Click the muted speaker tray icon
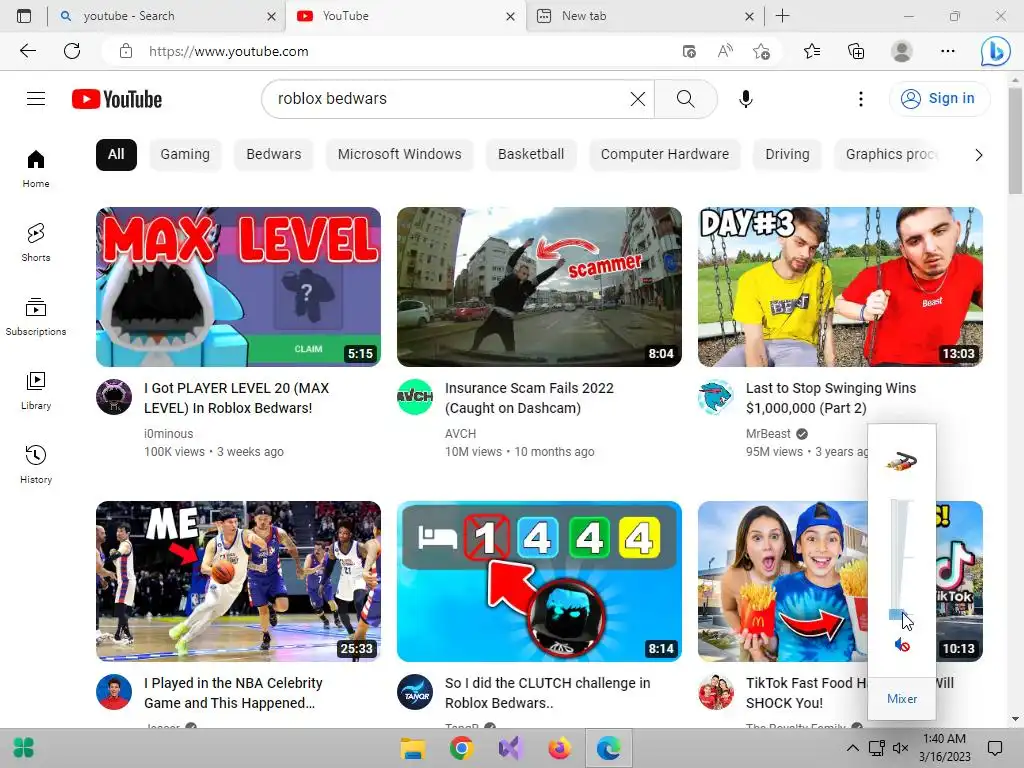This screenshot has width=1024, height=768. point(901,748)
